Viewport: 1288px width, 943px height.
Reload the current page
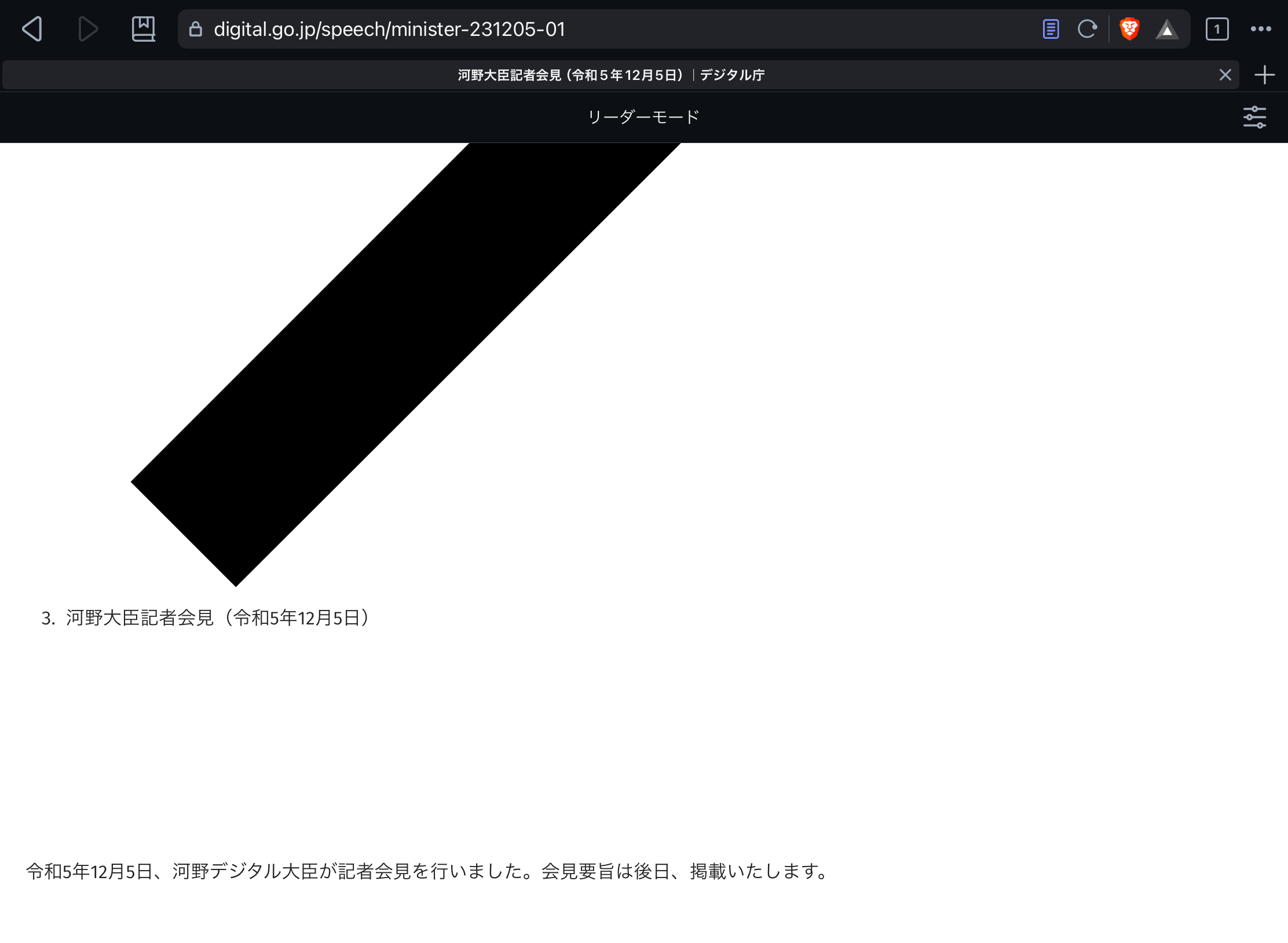click(1087, 29)
